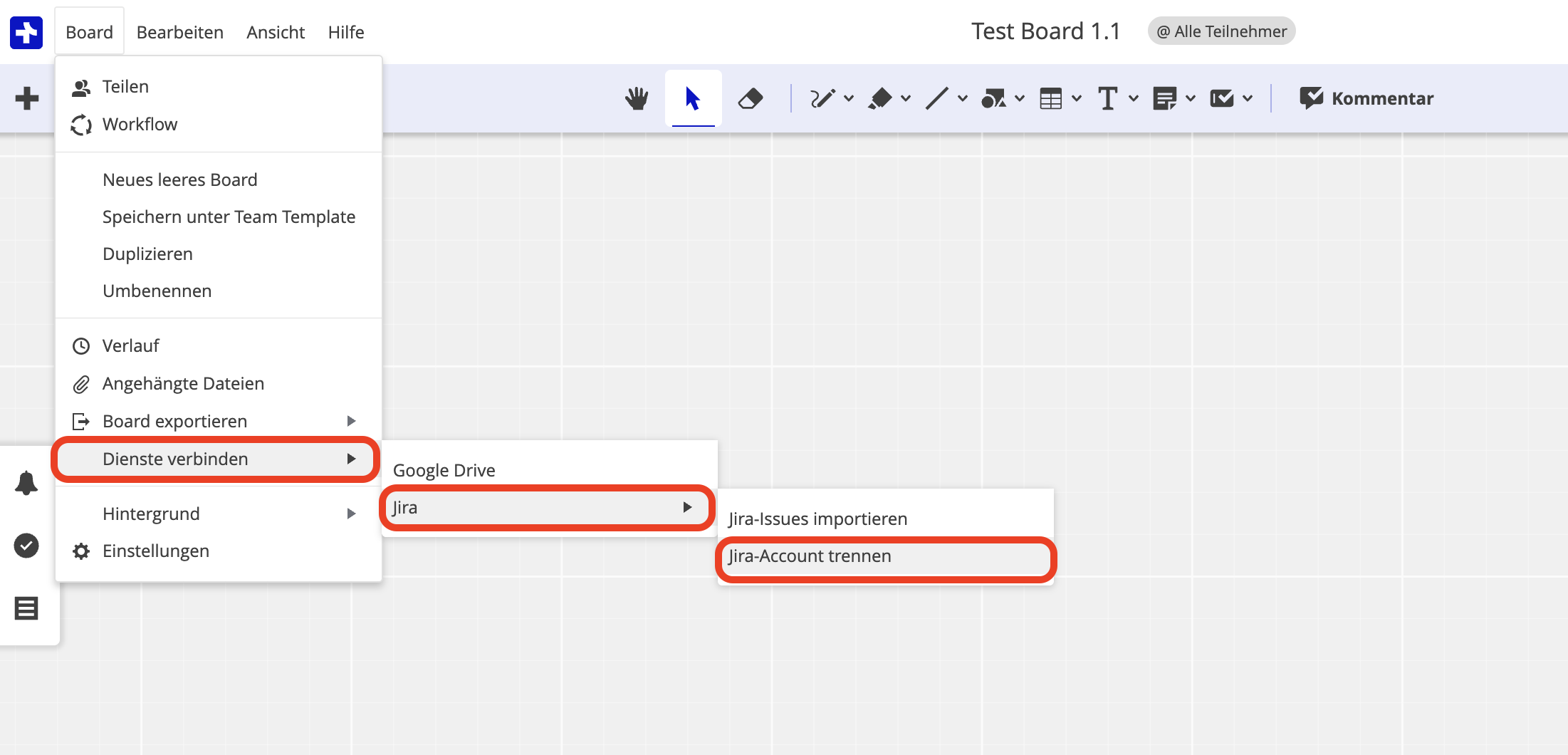Click the shapes tool icon
The height and width of the screenshot is (755, 1568).
tap(993, 98)
